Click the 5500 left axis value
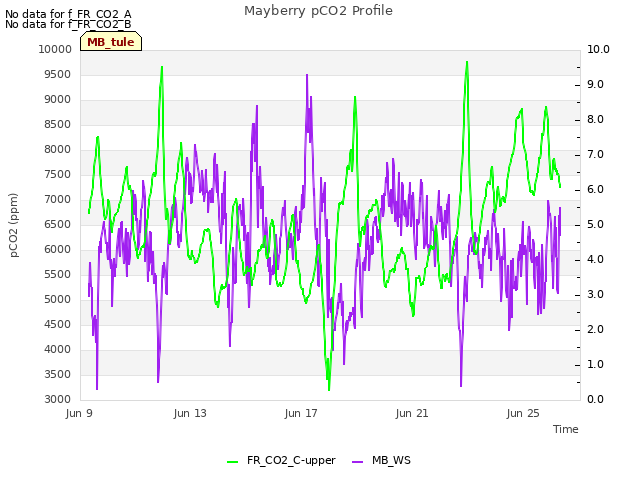This screenshot has width=640, height=480. point(58,275)
